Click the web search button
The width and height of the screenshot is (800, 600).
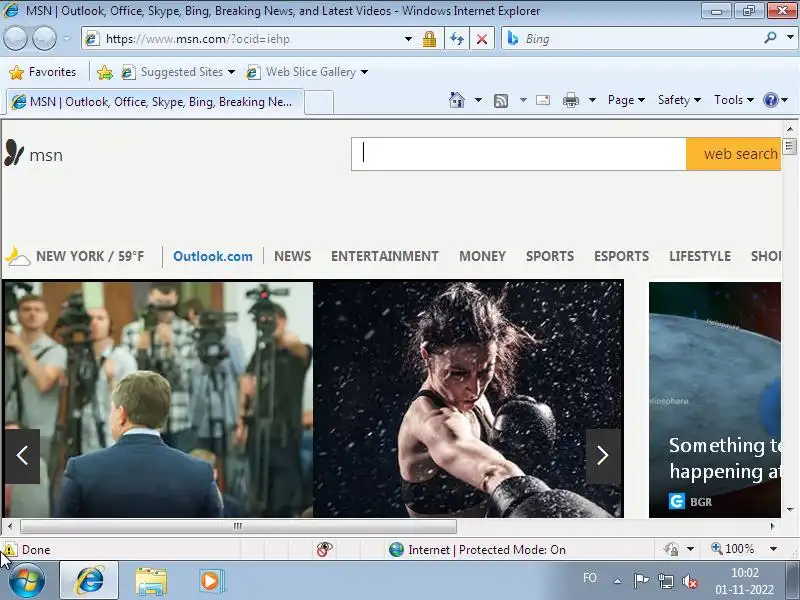coord(734,154)
